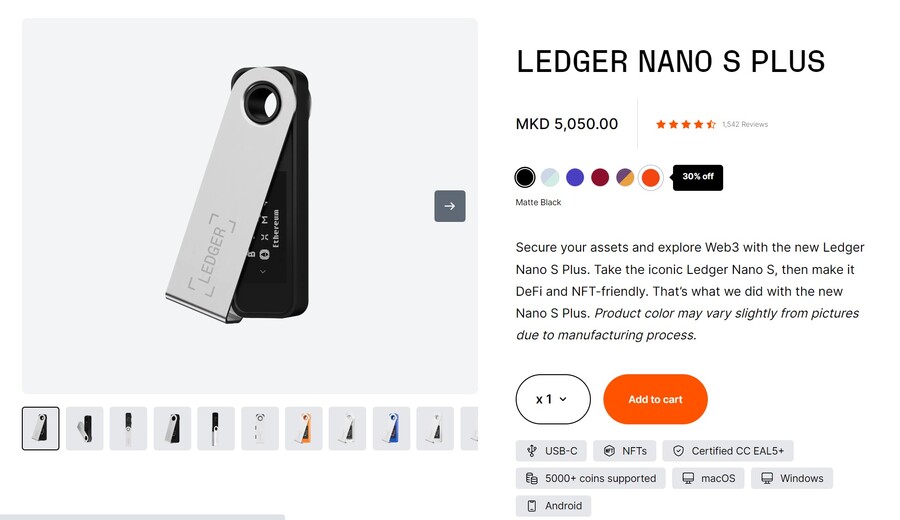Image resolution: width=900 pixels, height=520 pixels.
Task: Show the blue Ledger thumbnail image
Action: [391, 428]
